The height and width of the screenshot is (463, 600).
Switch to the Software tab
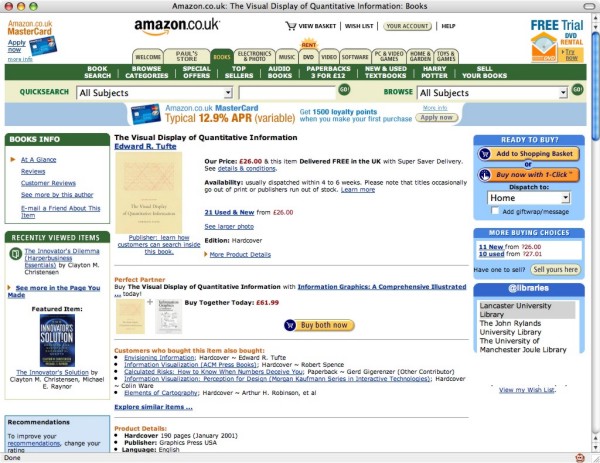pos(355,57)
